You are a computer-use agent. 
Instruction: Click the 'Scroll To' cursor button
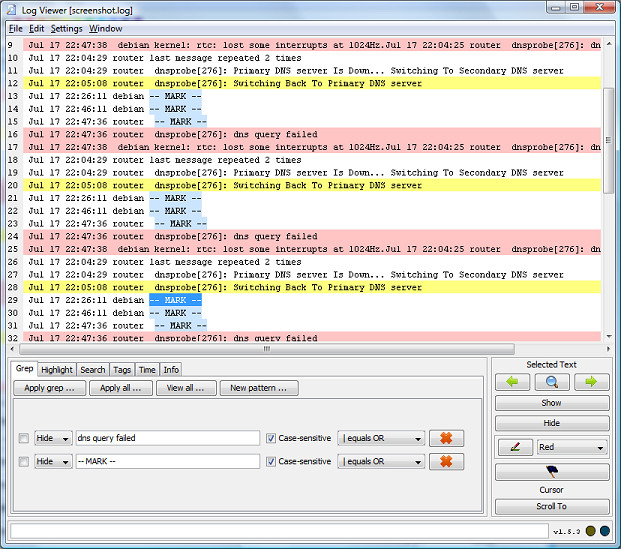pos(552,506)
